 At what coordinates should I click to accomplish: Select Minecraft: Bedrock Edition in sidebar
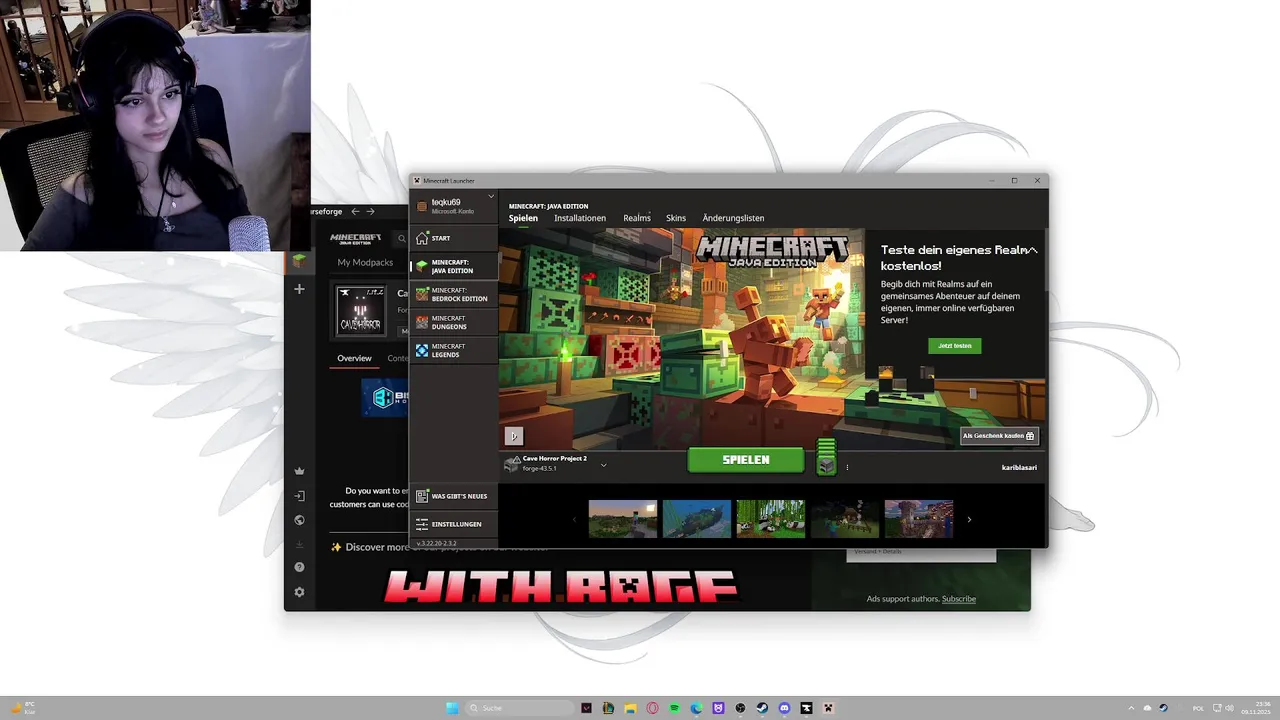coord(453,294)
